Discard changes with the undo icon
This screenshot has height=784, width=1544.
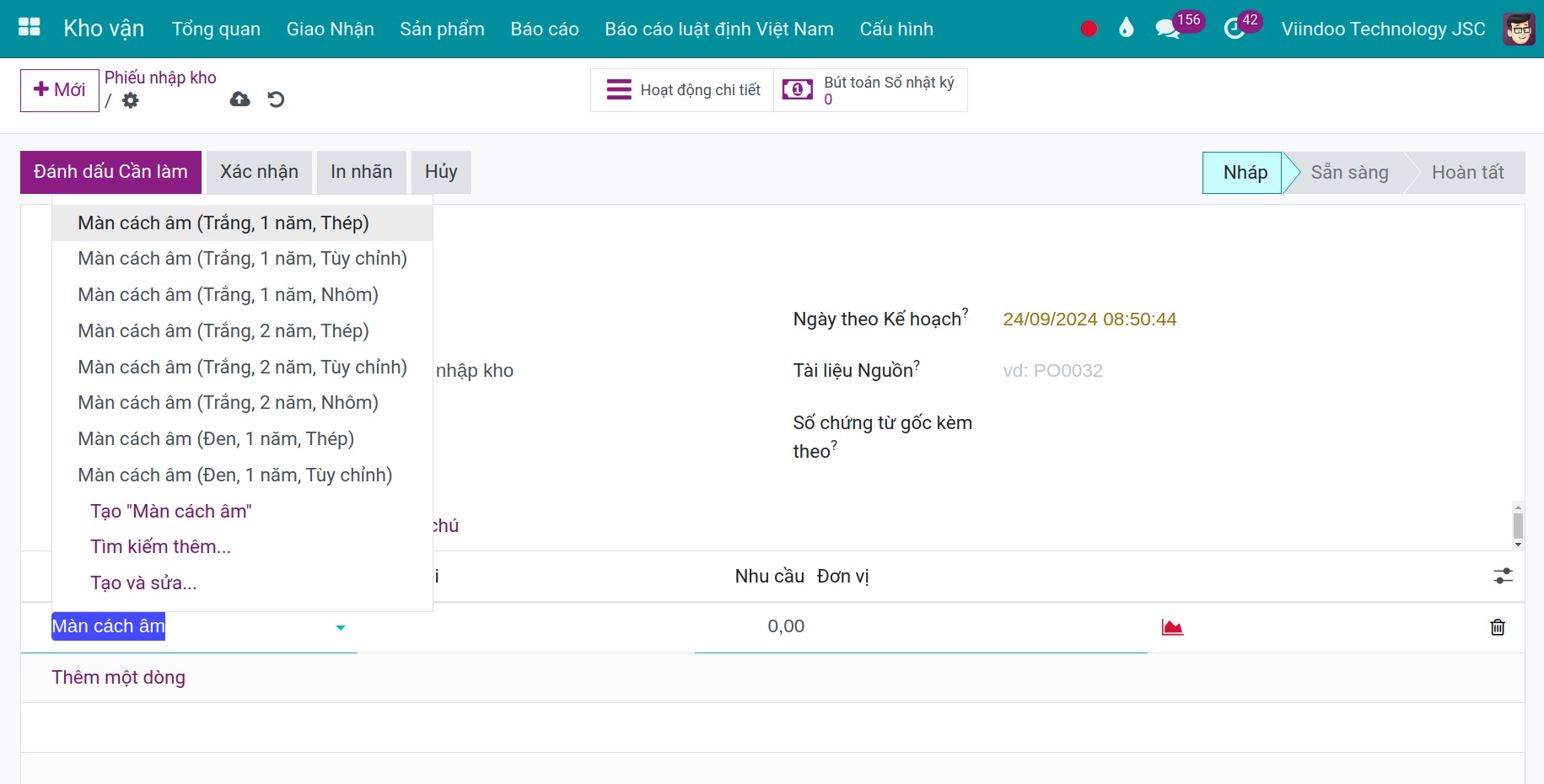(276, 99)
